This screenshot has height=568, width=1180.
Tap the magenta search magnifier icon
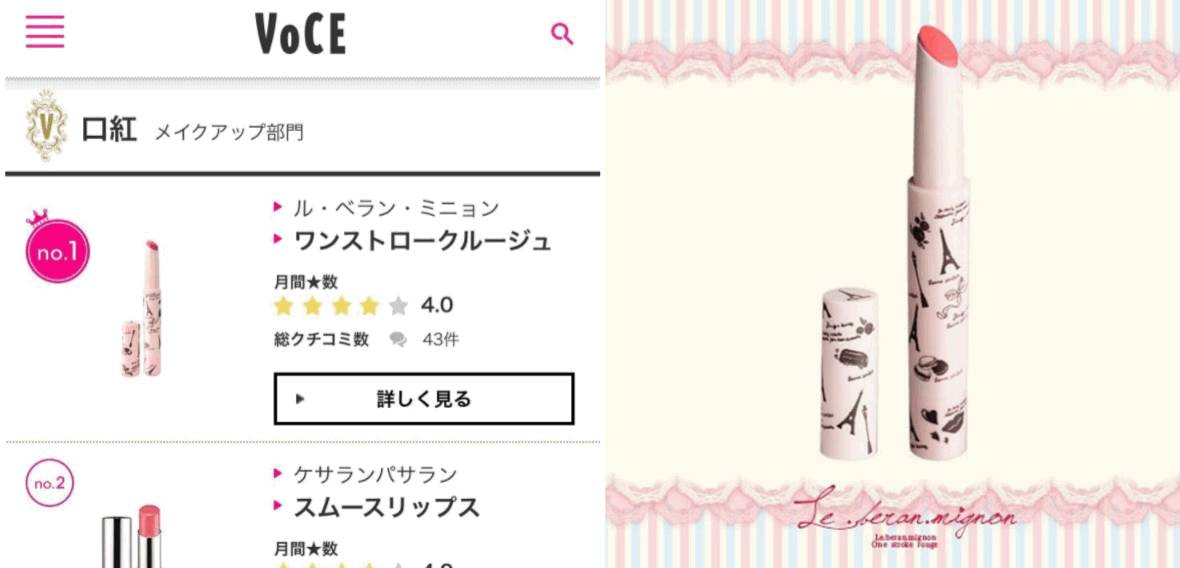coord(561,34)
